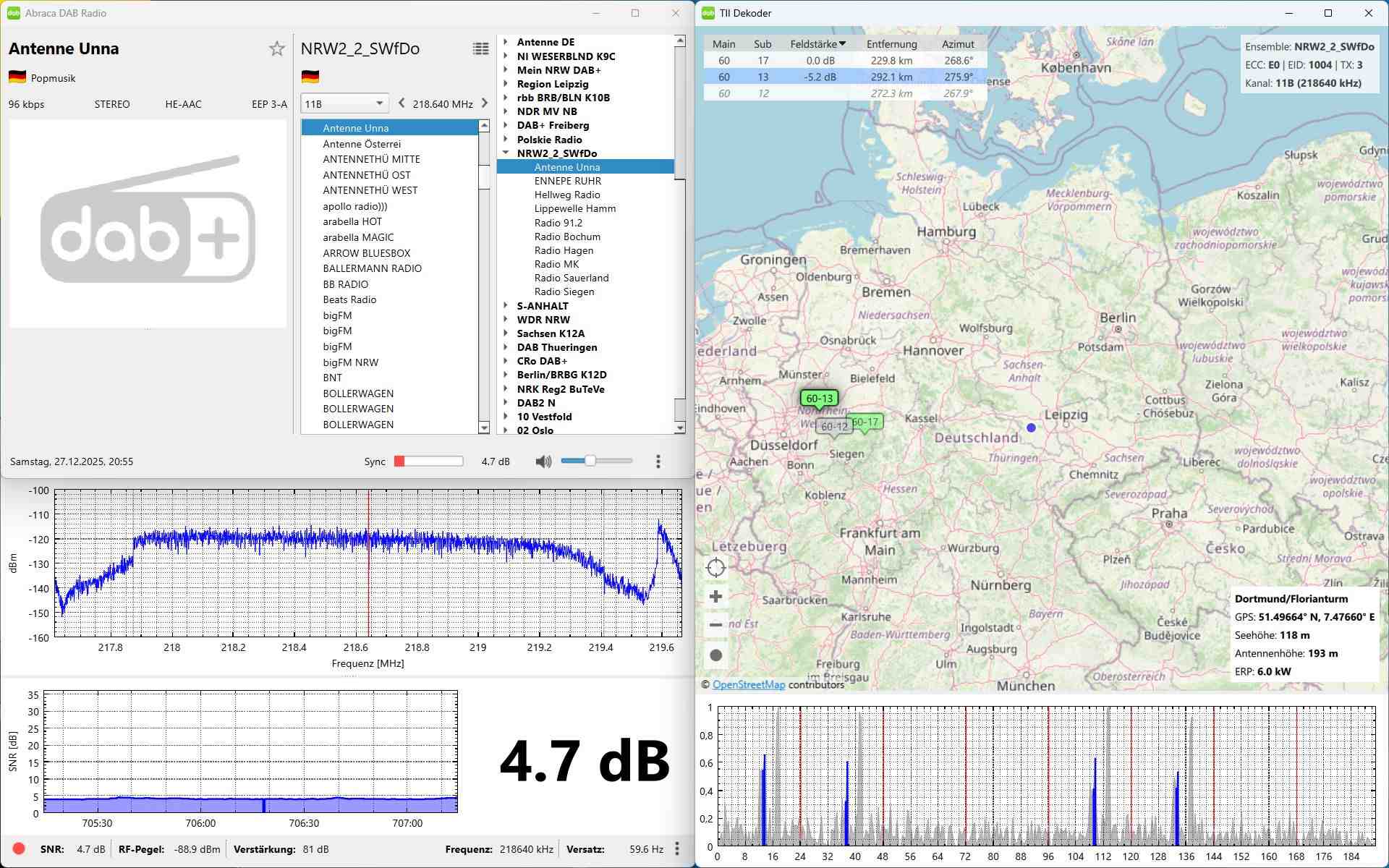Expand the WDR NRW ensemble
1389x868 pixels.
506,320
